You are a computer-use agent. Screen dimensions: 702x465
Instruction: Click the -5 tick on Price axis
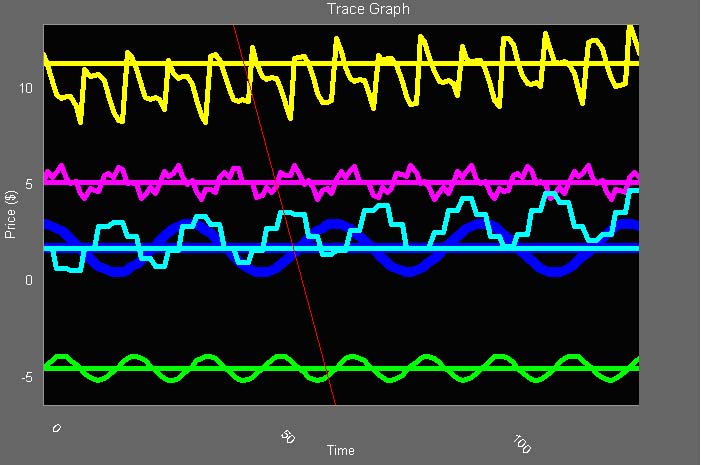click(28, 377)
